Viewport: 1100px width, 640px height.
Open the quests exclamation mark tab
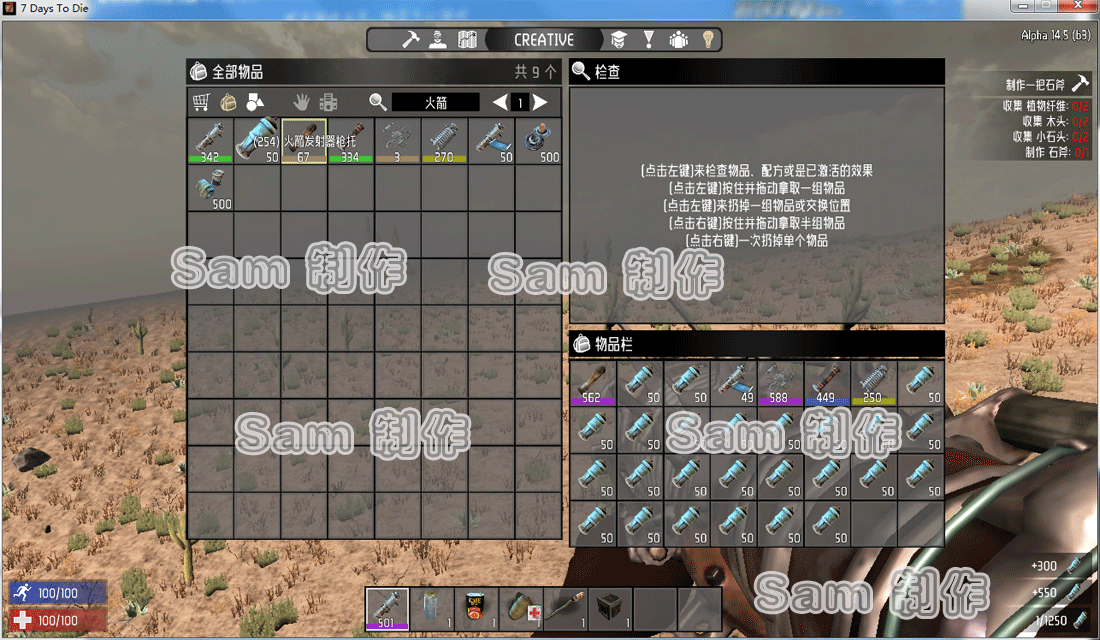click(x=649, y=39)
